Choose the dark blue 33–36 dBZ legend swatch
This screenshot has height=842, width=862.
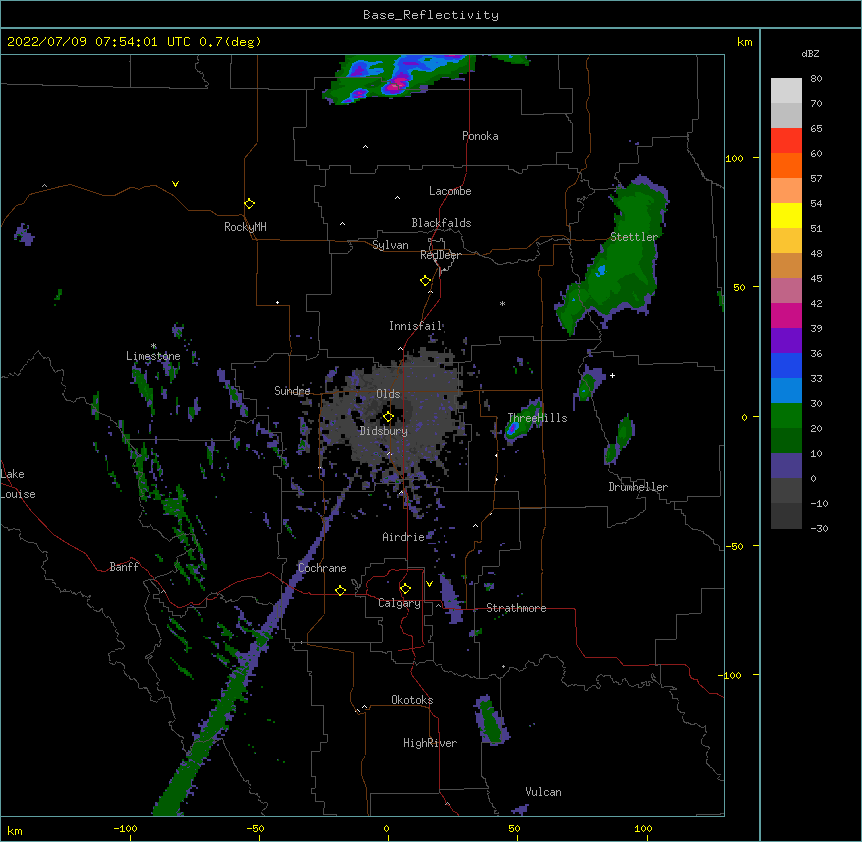[x=786, y=365]
